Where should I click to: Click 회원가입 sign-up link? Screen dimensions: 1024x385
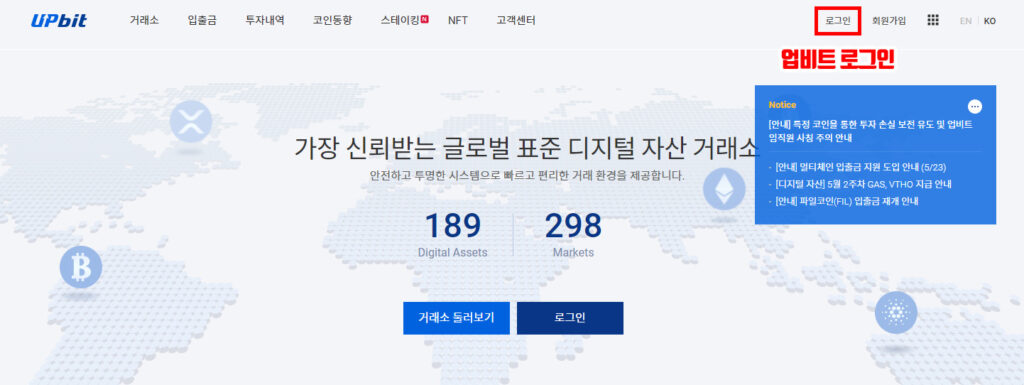coord(889,21)
